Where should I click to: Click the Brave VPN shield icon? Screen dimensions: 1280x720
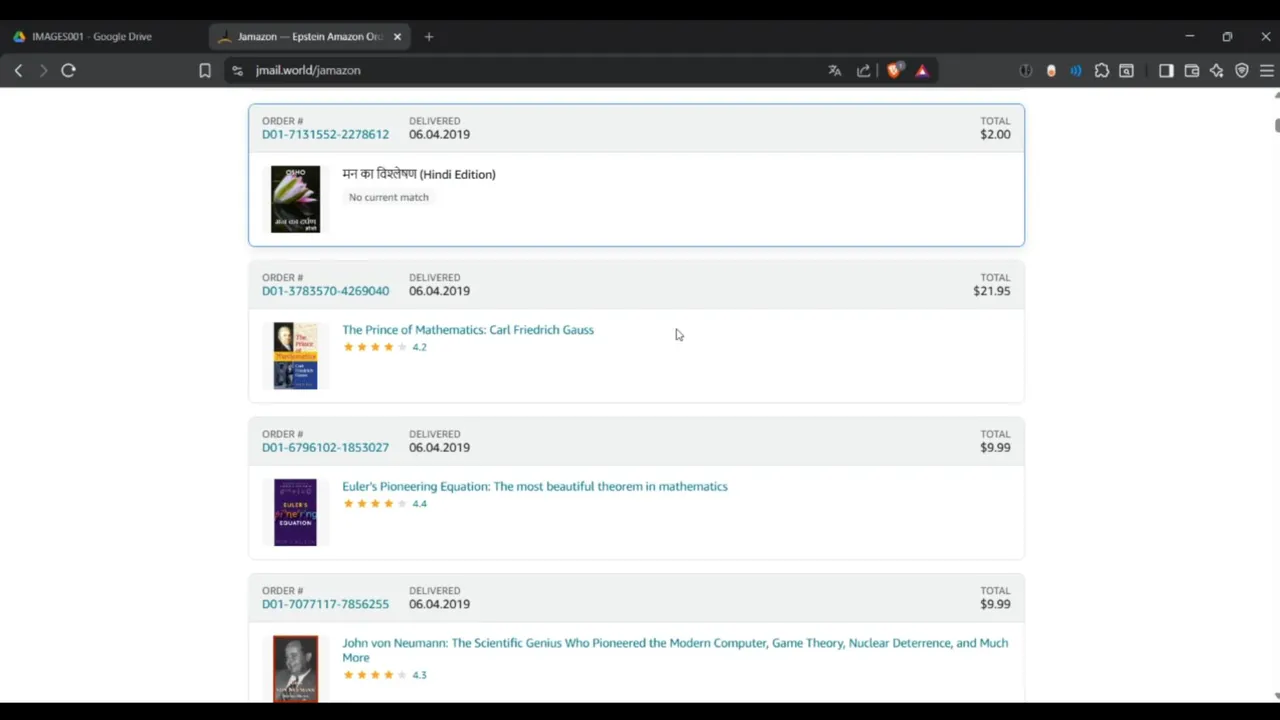1242,71
